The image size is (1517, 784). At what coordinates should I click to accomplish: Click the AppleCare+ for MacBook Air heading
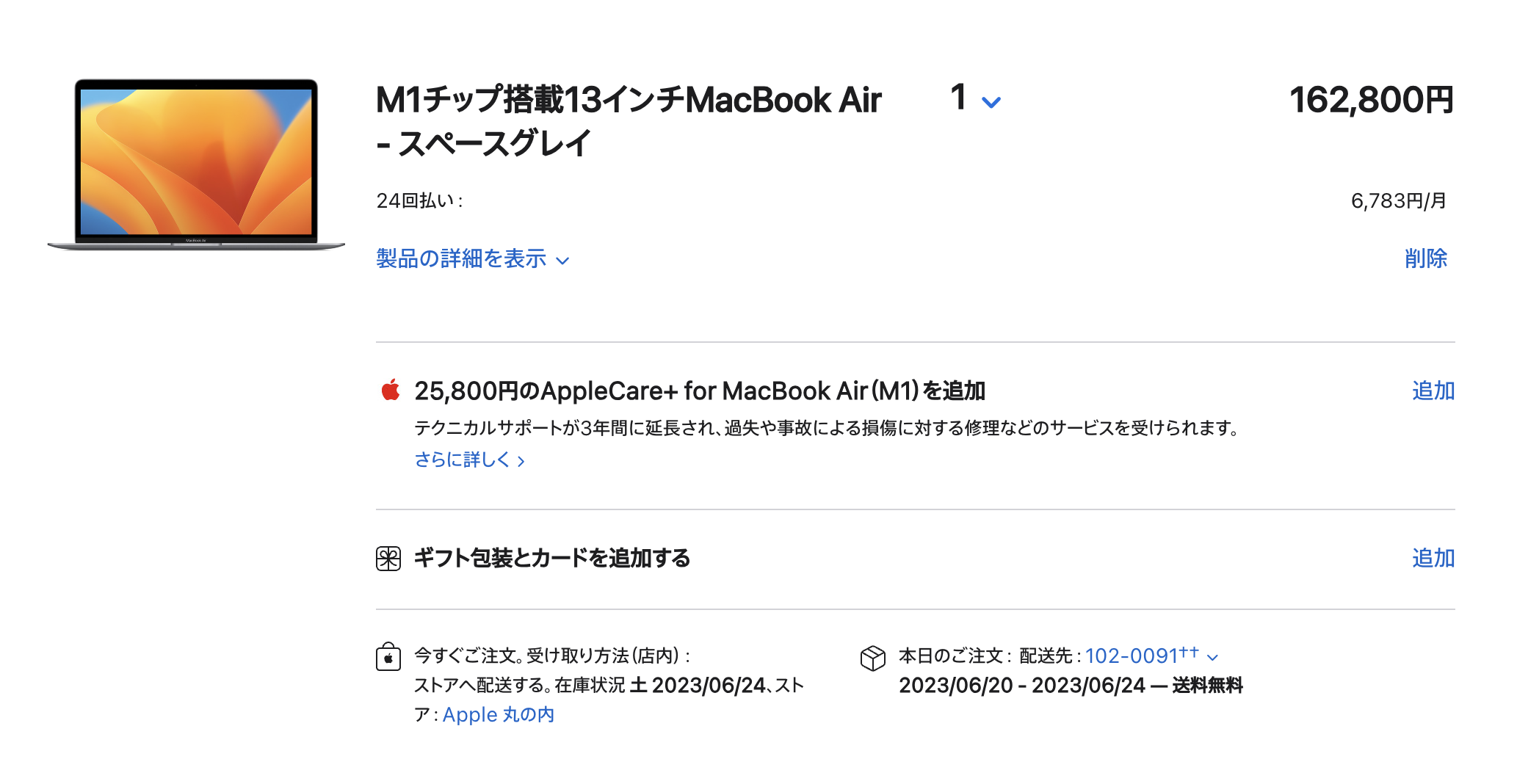tap(700, 391)
